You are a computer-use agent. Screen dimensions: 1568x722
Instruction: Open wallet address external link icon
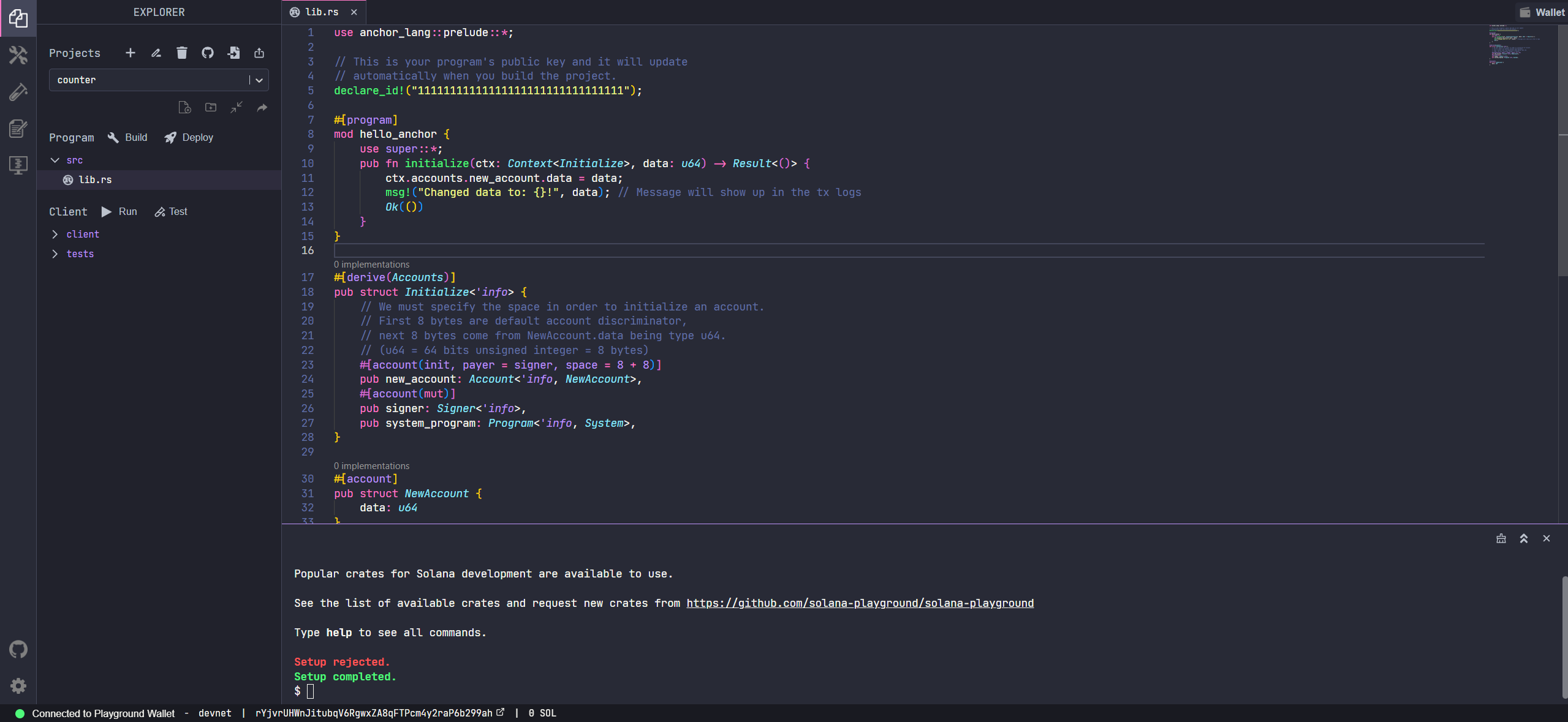click(500, 712)
